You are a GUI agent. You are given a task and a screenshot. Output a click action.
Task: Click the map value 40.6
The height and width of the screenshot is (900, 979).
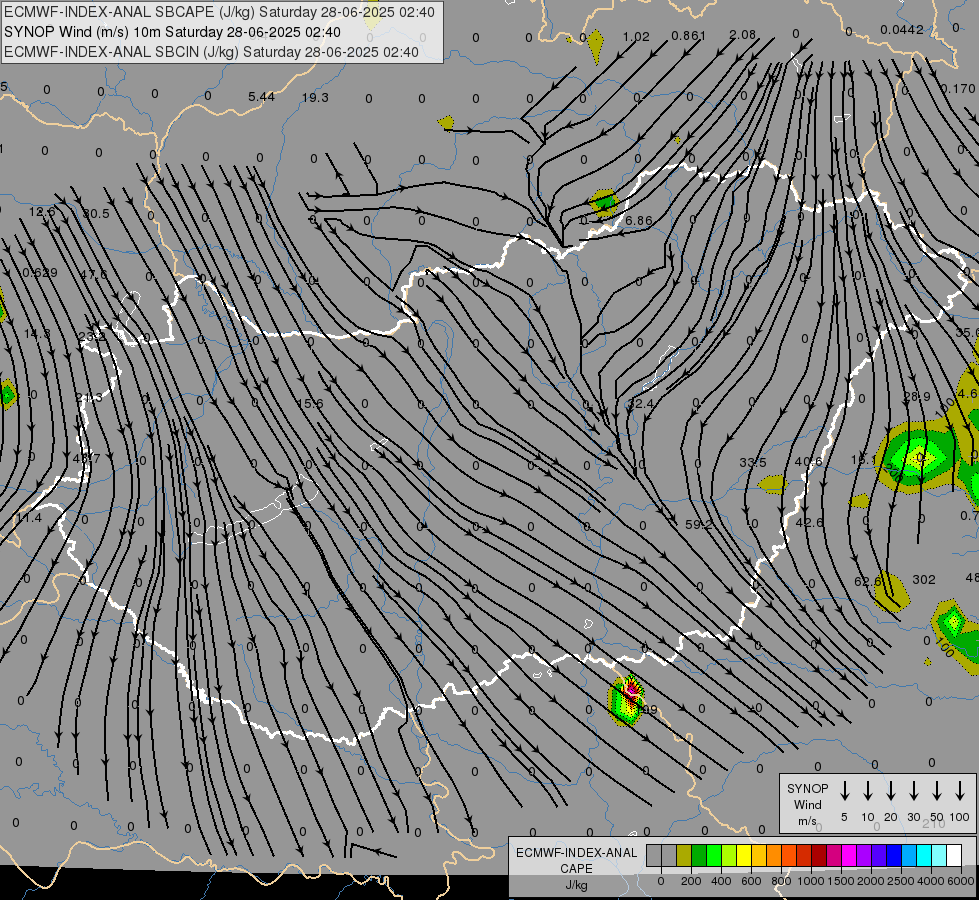click(809, 462)
